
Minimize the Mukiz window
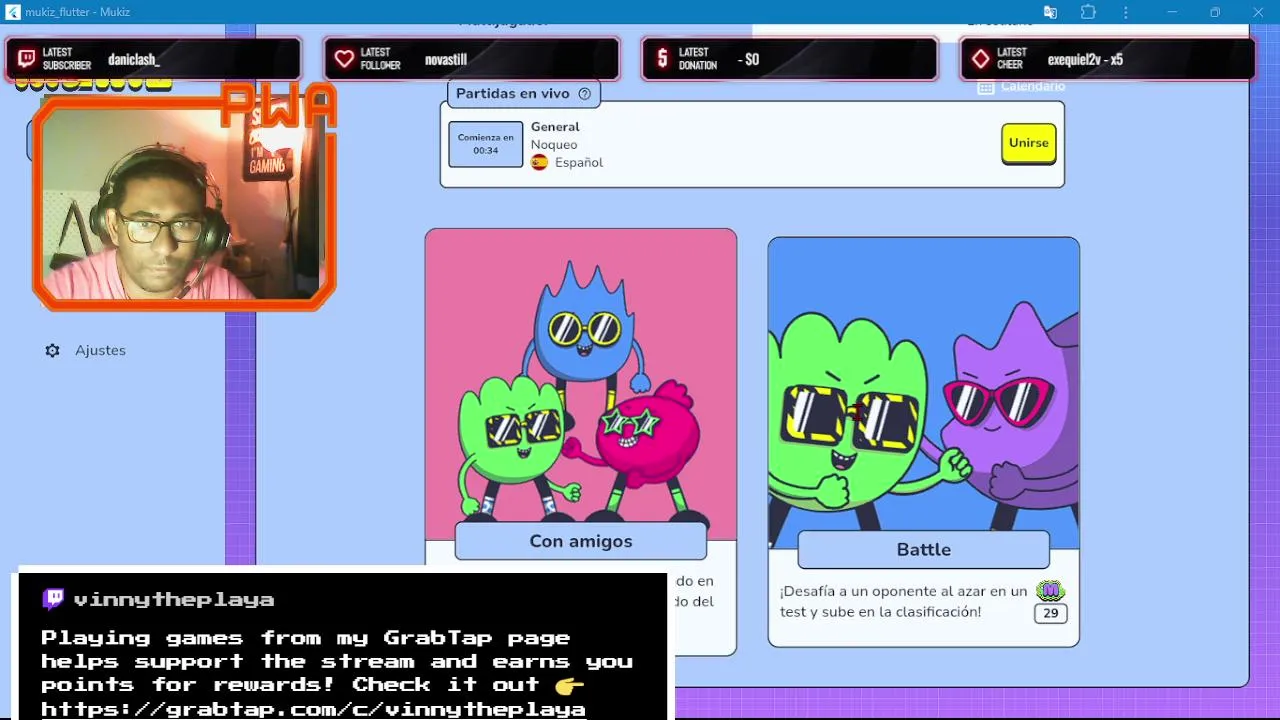(1172, 12)
